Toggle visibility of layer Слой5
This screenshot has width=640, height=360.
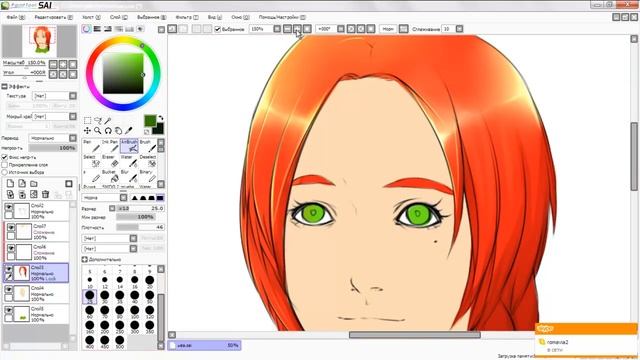click(9, 310)
